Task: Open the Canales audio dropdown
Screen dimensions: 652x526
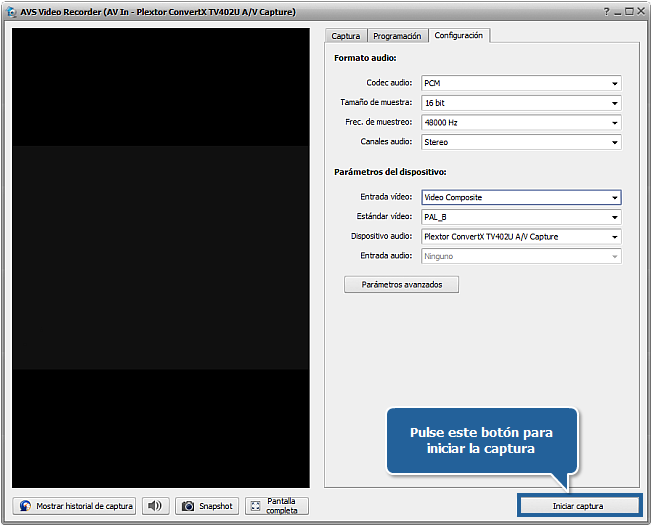Action: pyautogui.click(x=521, y=142)
